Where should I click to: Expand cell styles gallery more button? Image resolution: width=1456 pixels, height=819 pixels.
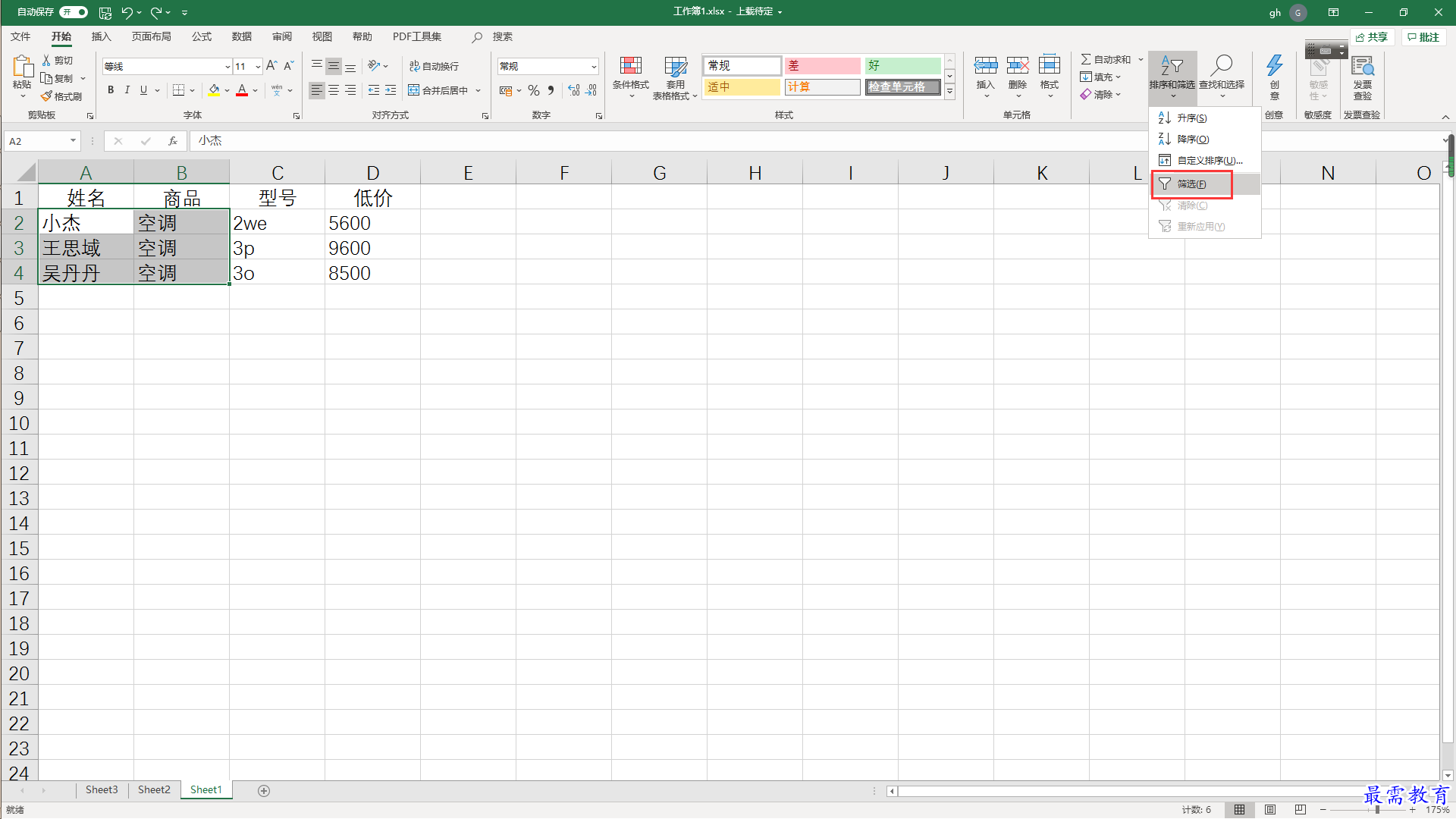949,92
